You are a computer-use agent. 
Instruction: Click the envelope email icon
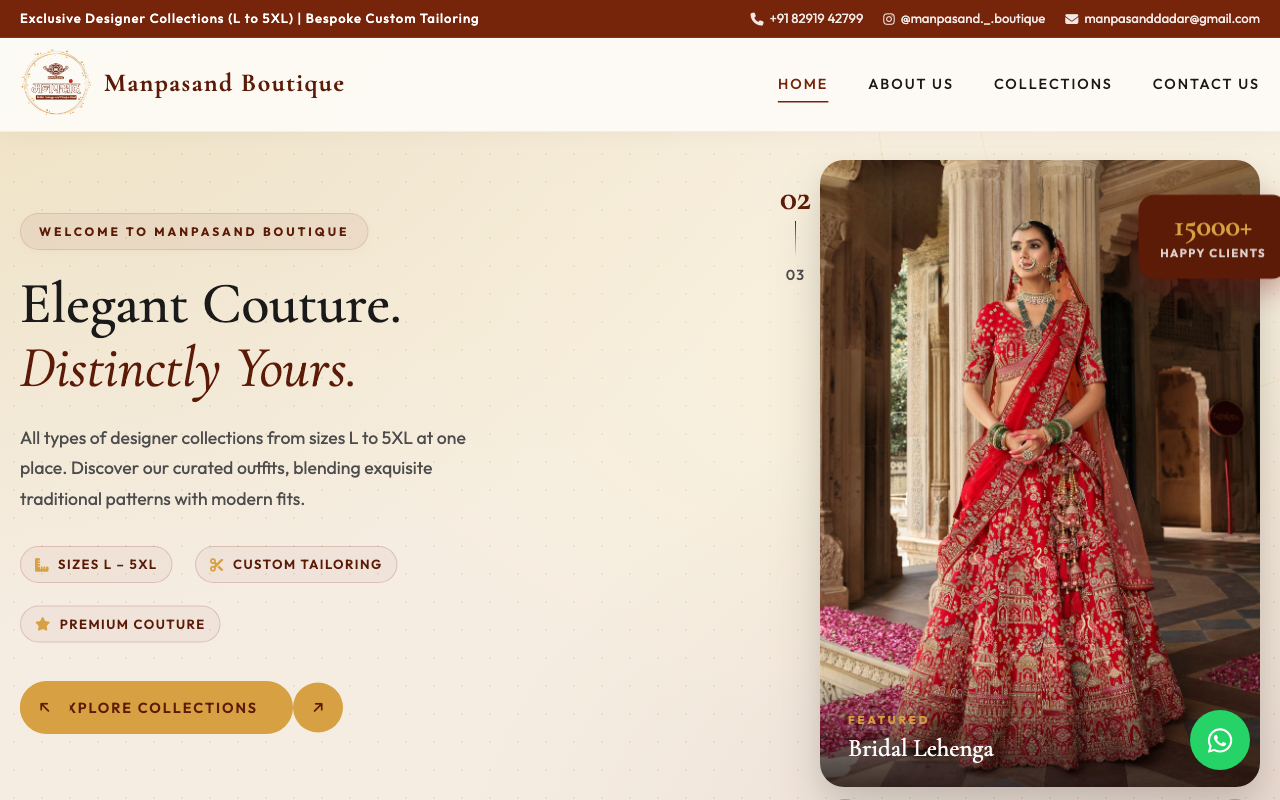pos(1072,19)
